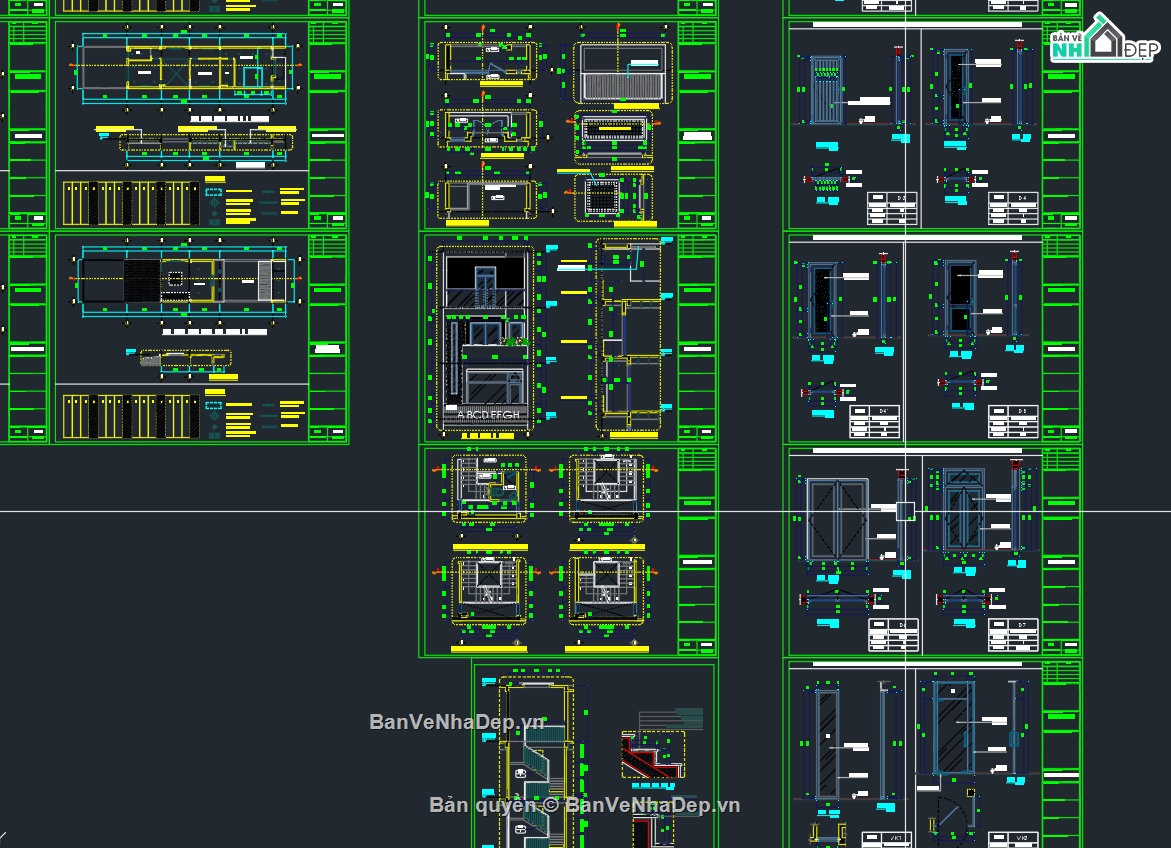Click the D5 door label table
The height and width of the screenshot is (848, 1171).
click(1013, 422)
